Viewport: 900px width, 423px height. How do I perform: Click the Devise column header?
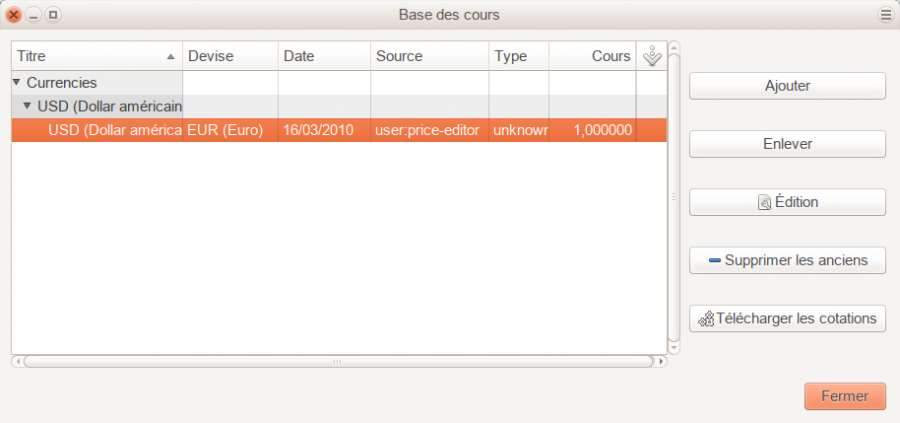(230, 57)
